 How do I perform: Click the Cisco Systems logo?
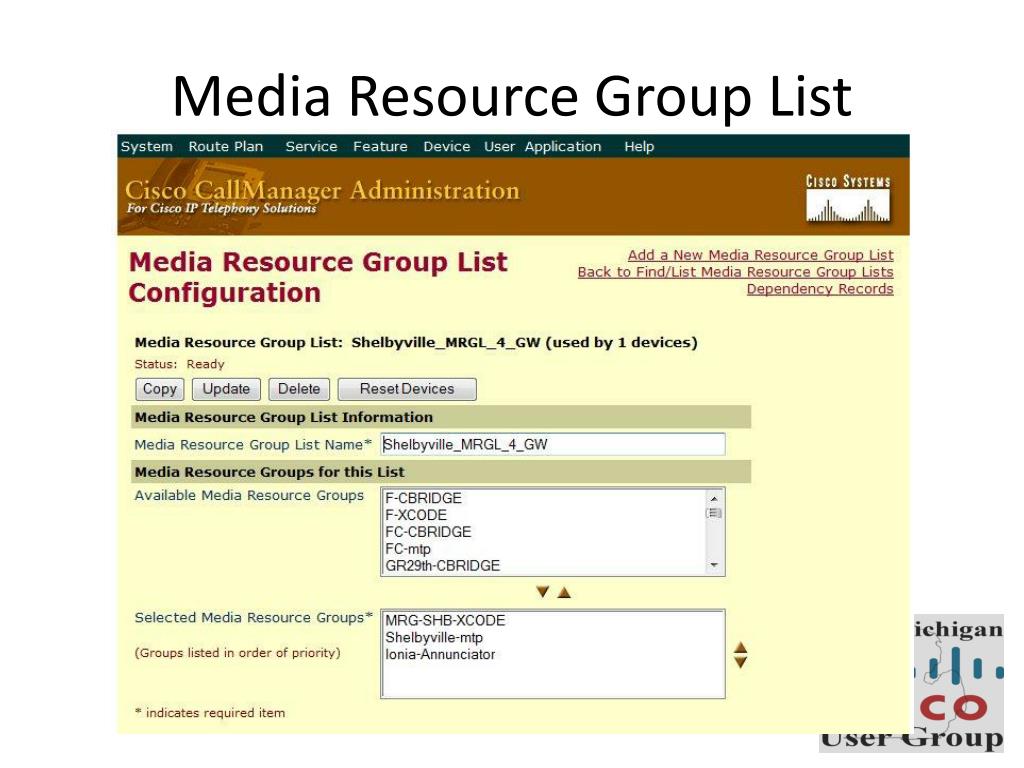click(848, 199)
